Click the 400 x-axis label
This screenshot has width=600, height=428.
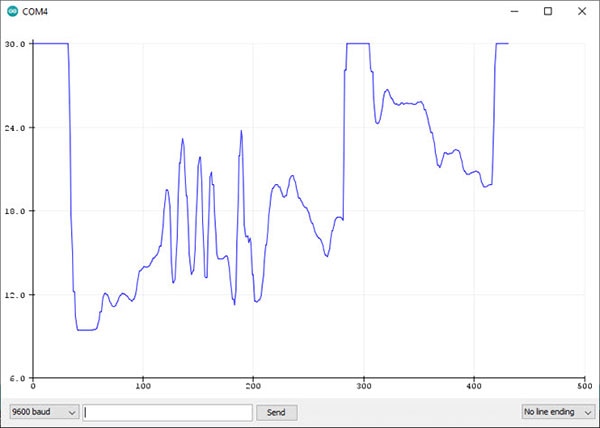(x=474, y=386)
